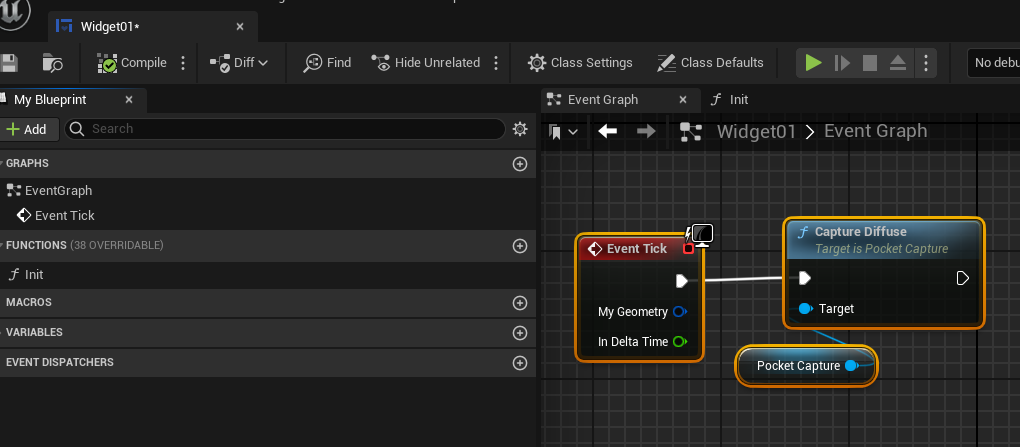Screen dimensions: 1020x447
Task: Click the Find toolbar button
Action: click(x=327, y=63)
